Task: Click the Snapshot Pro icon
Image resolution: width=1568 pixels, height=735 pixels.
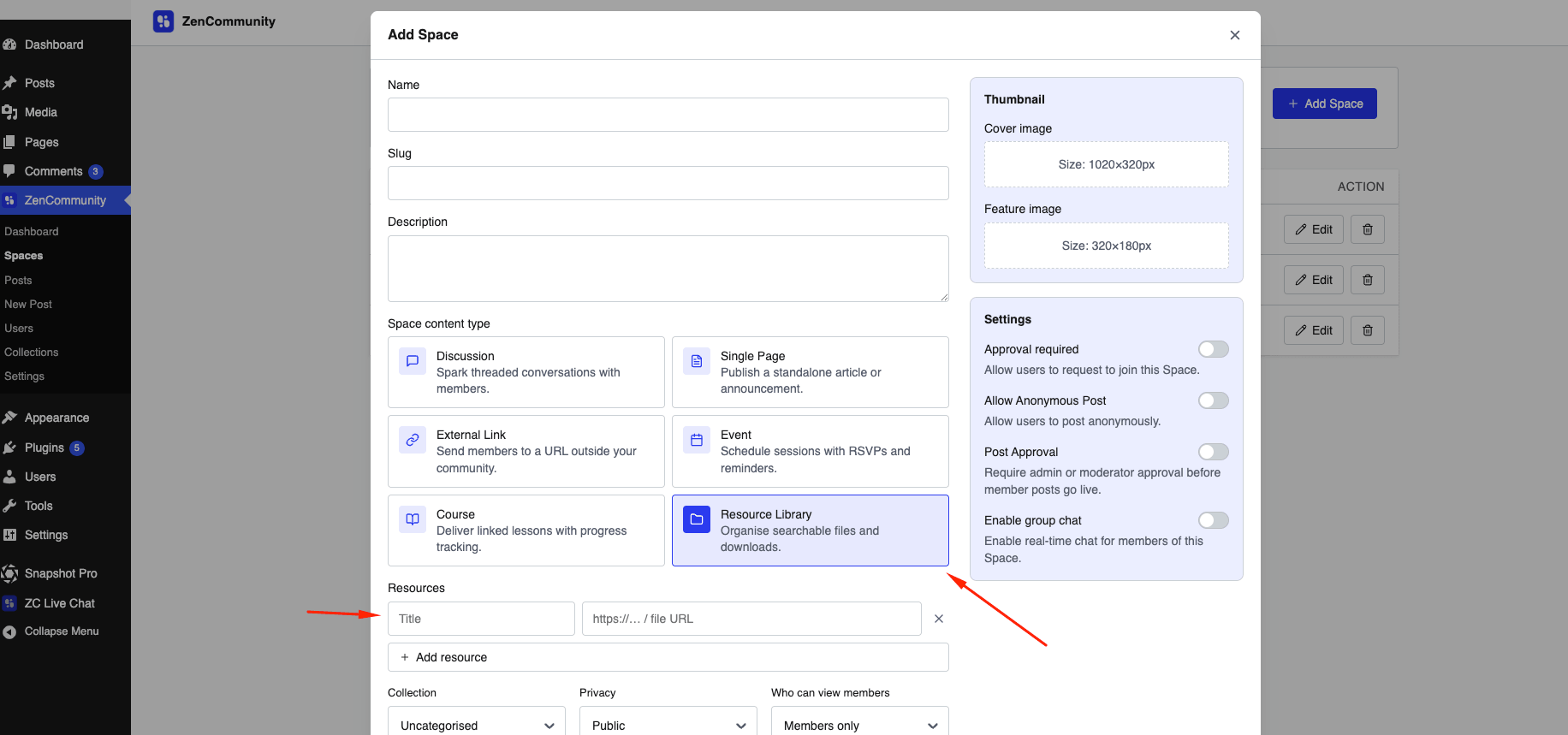Action: pos(10,573)
